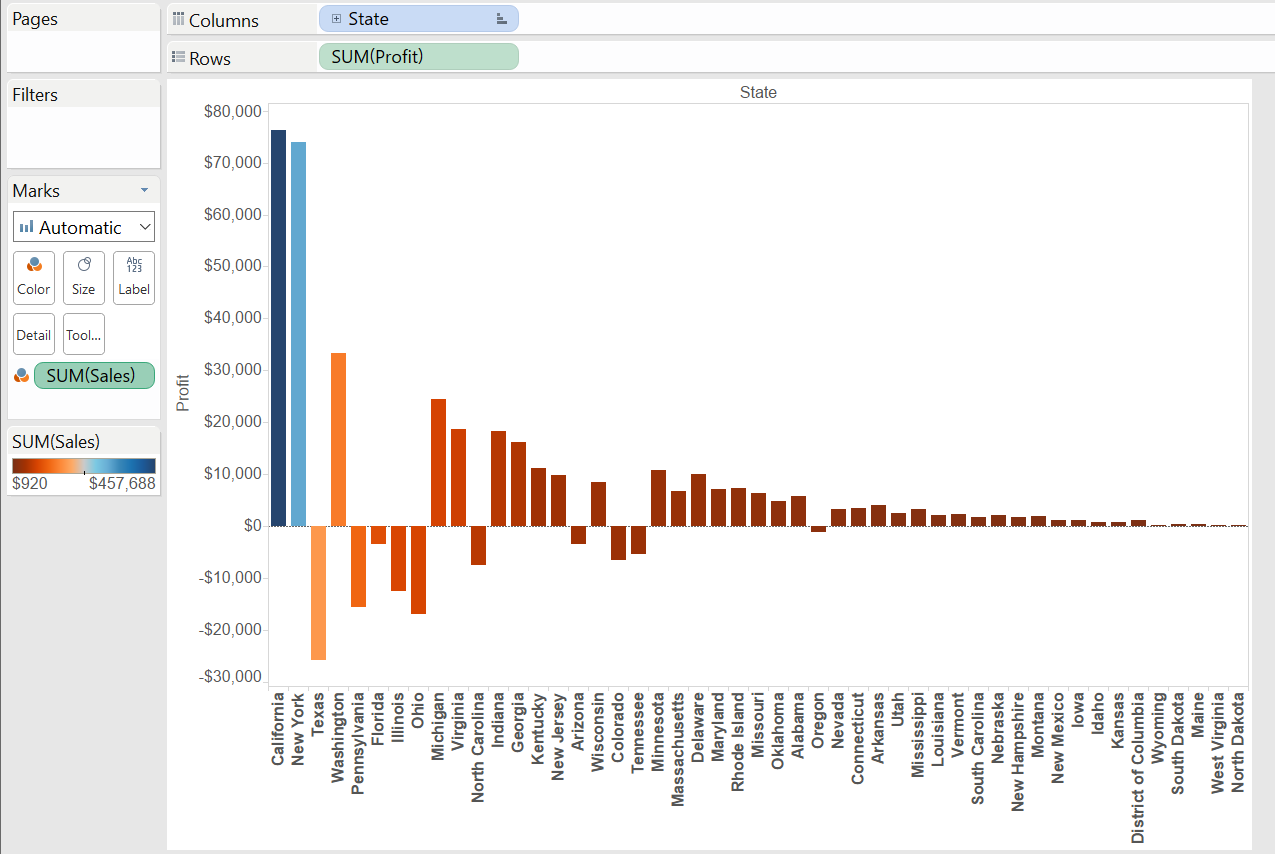Select the Illinois negative bar
The image size is (1275, 854).
pyautogui.click(x=398, y=559)
